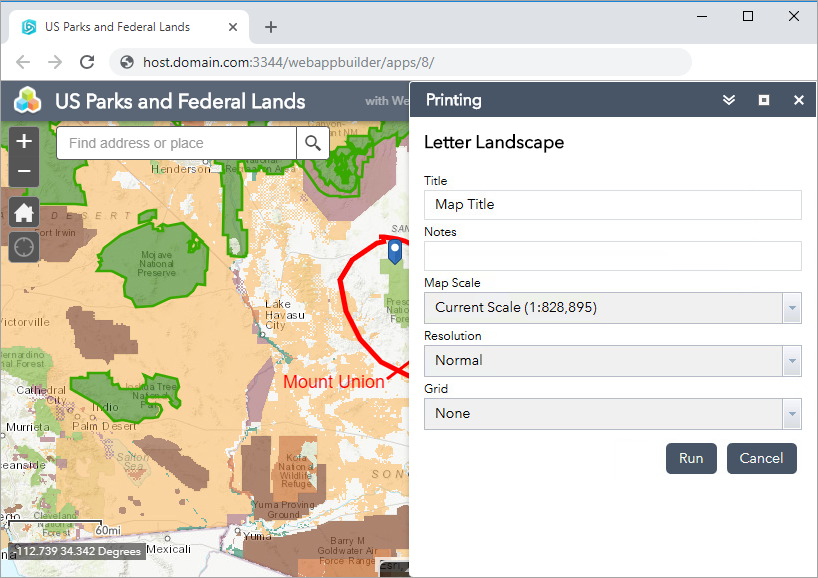Reload the browser page
Viewport: 818px width, 578px height.
pos(87,62)
